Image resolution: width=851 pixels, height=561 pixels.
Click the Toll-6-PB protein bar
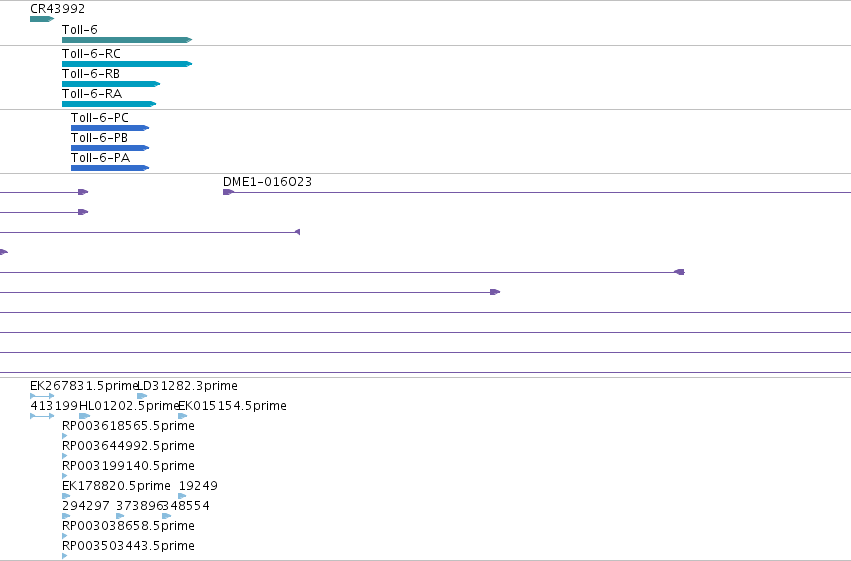110,148
